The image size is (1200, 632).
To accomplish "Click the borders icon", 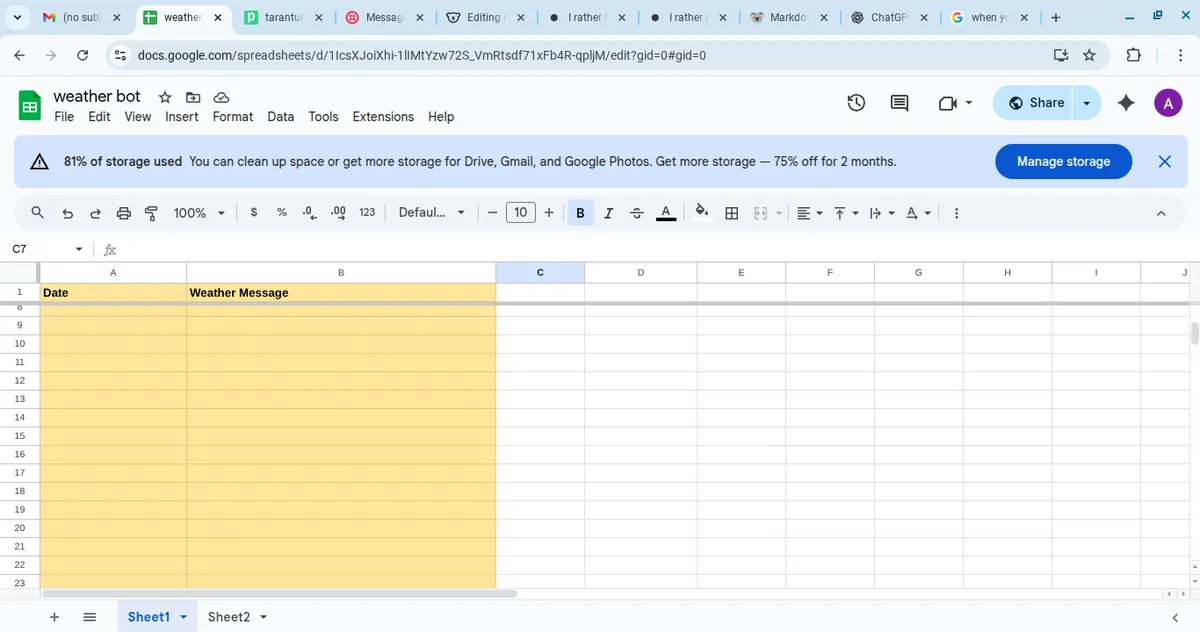I will [732, 213].
